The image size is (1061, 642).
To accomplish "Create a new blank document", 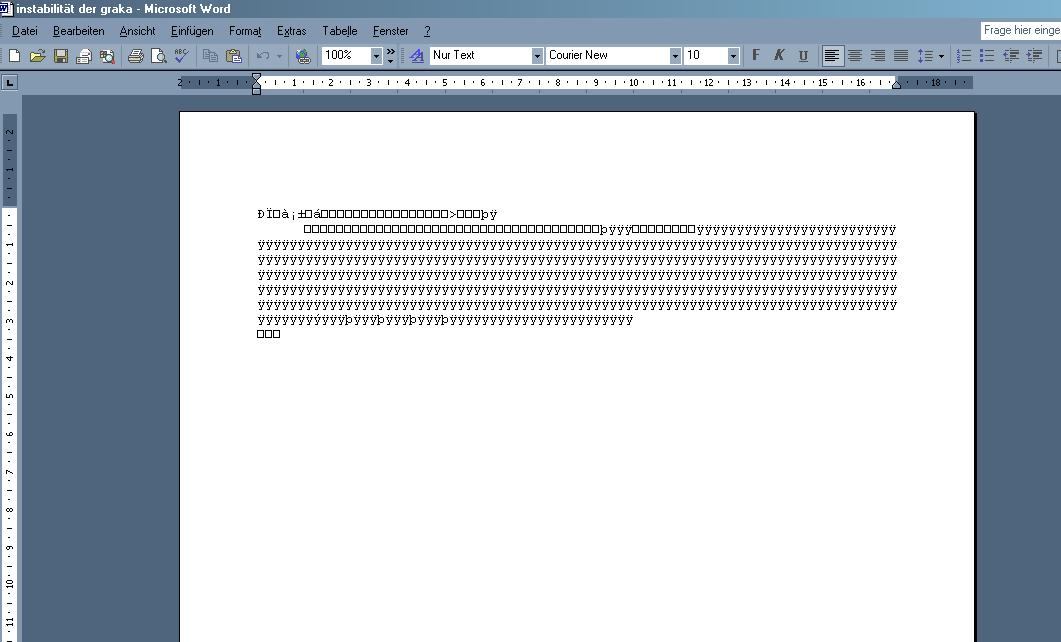I will (14, 55).
